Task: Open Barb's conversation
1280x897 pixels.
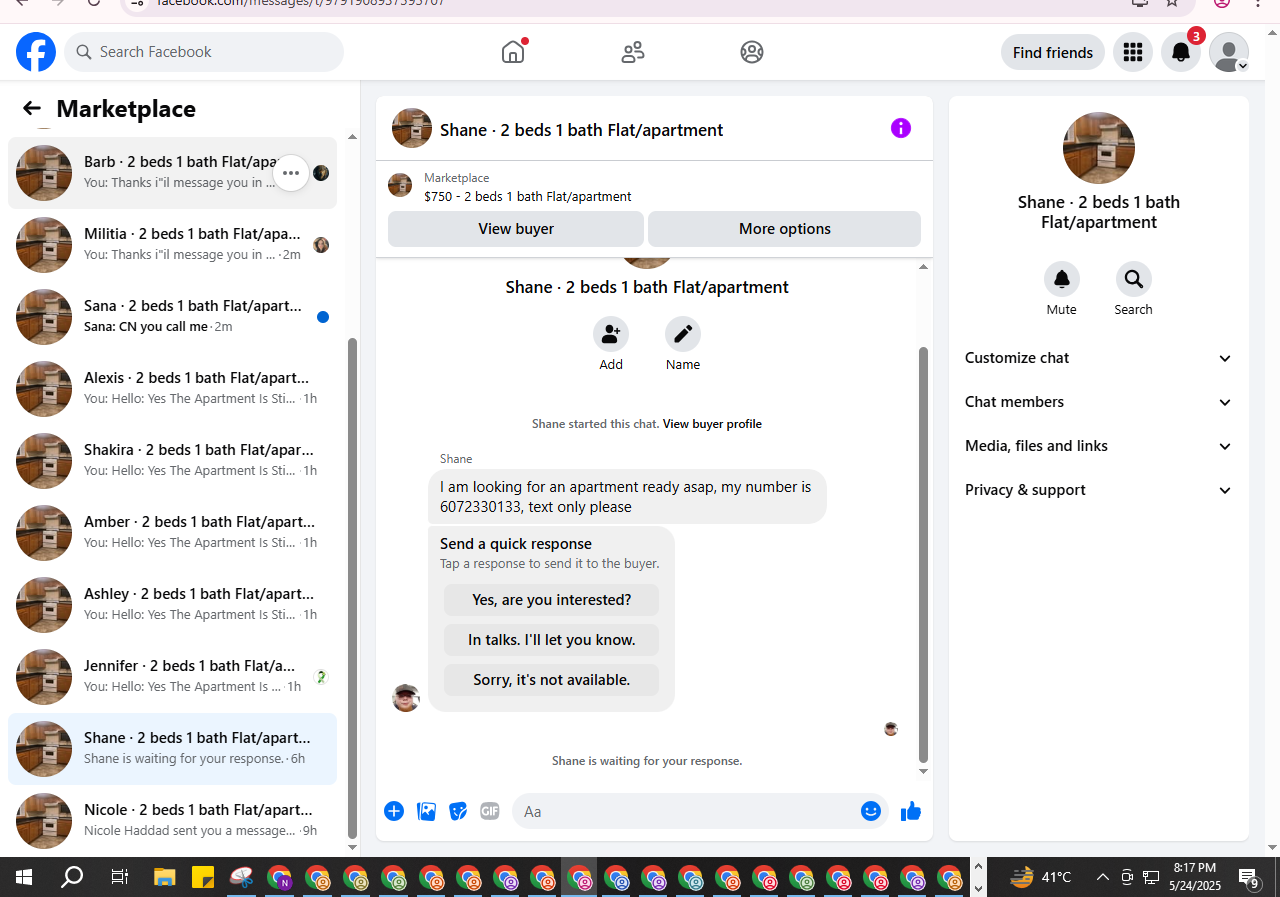Action: 172,173
